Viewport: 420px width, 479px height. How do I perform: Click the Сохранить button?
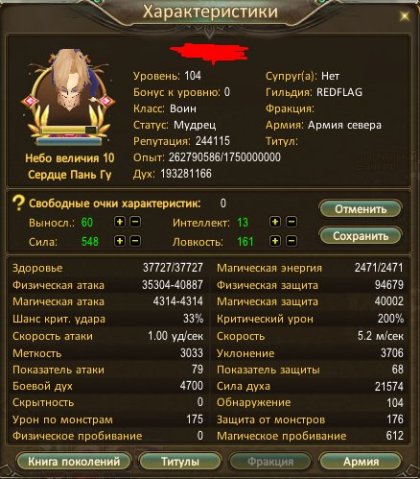tap(360, 236)
